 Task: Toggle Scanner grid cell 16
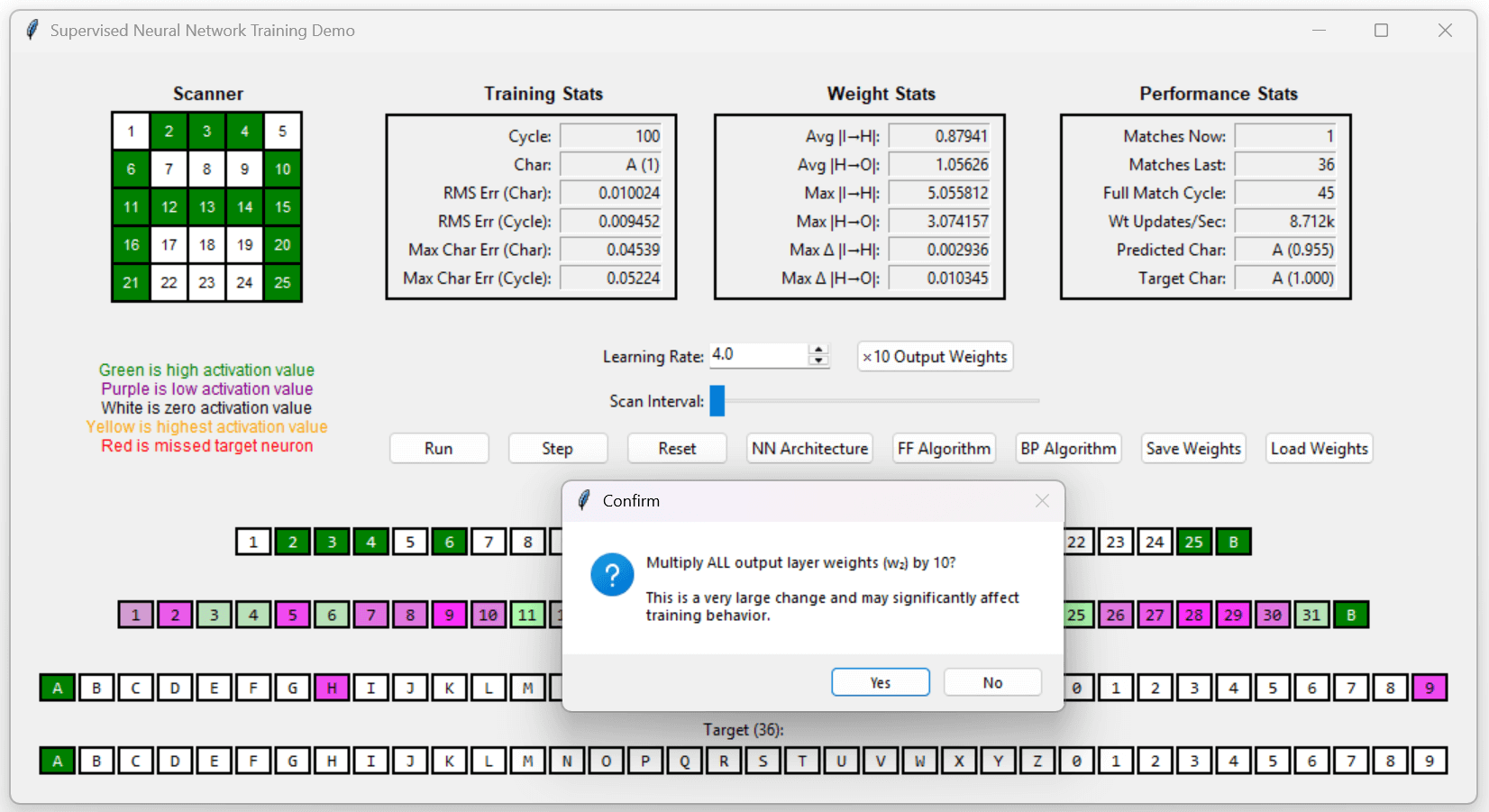coord(131,245)
